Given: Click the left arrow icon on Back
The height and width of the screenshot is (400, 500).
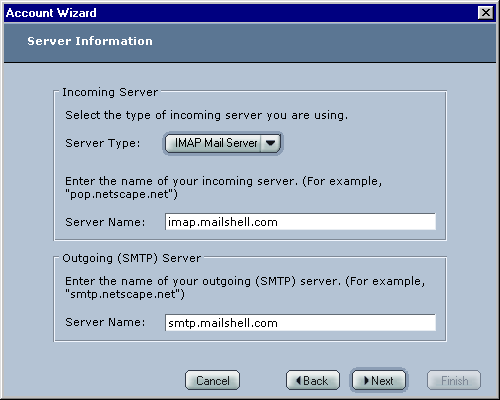Looking at the screenshot, I should click(x=298, y=380).
